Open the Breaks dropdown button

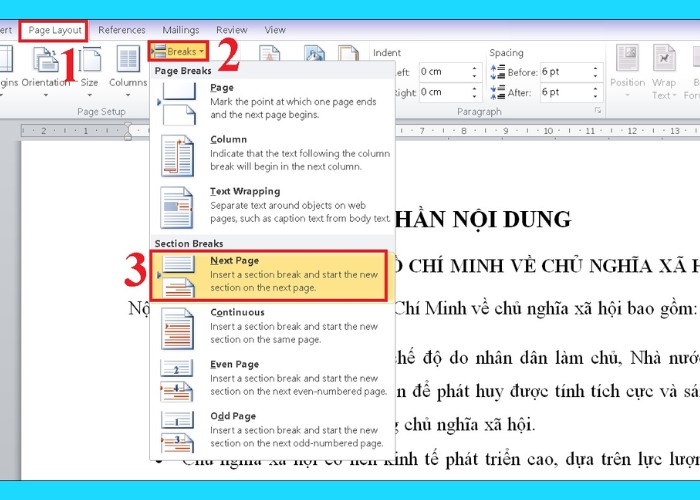coord(179,52)
